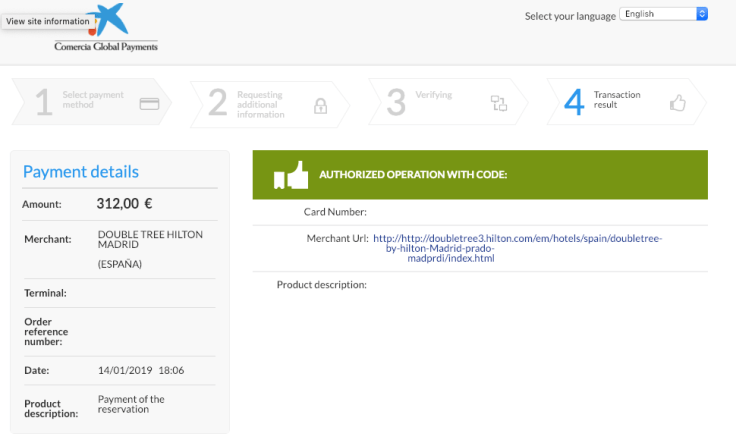Click the white thumbs-up icon in green banner

[x=291, y=175]
